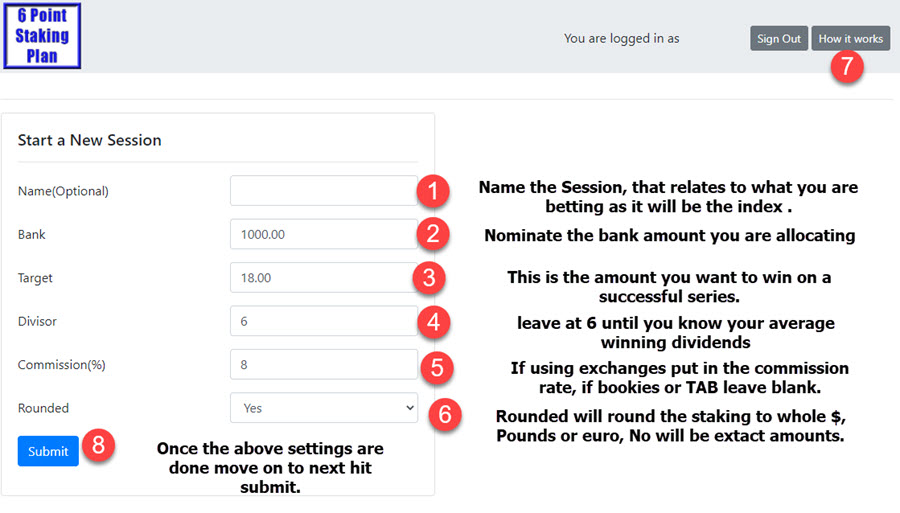Click the Rounded dropdown chevron arrow
This screenshot has width=900, height=513.
(410, 408)
